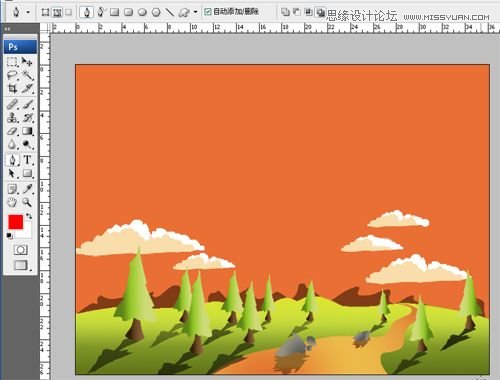
Task: Choose the Ellipse tool in the options bar
Action: (142, 13)
